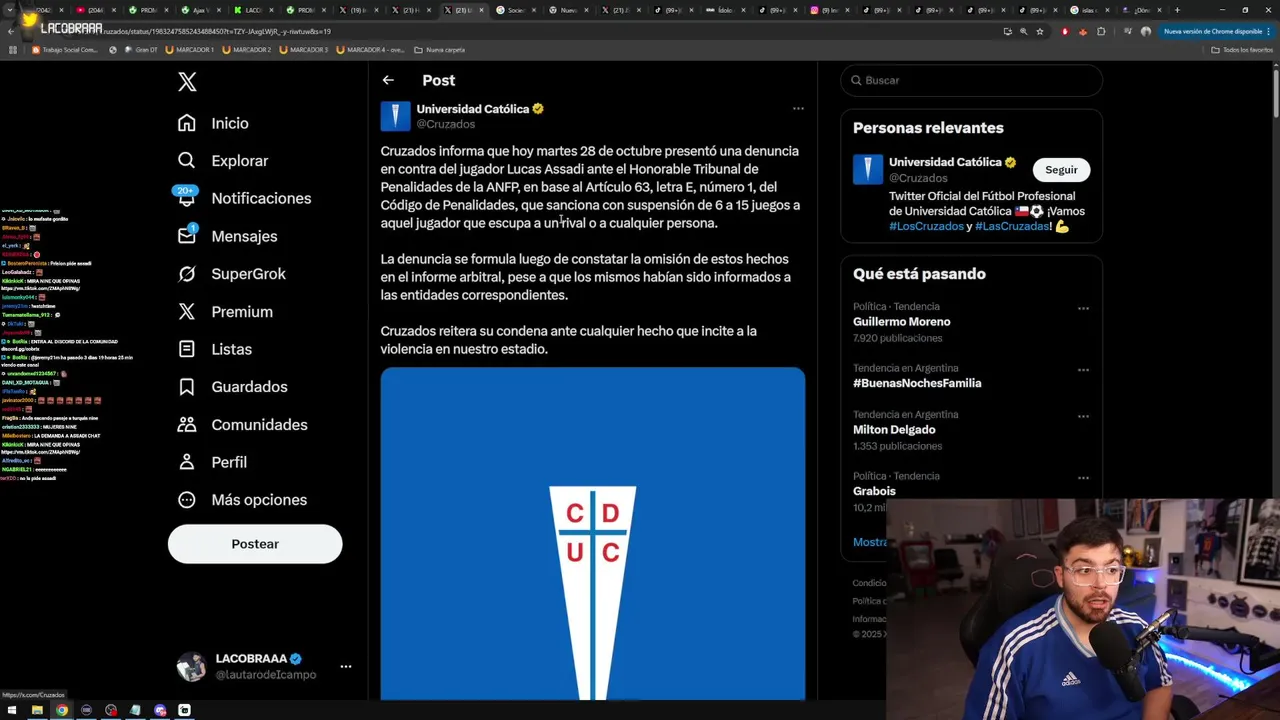Open Explorar from the sidebar
Viewport: 1280px width, 720px height.
223,160
